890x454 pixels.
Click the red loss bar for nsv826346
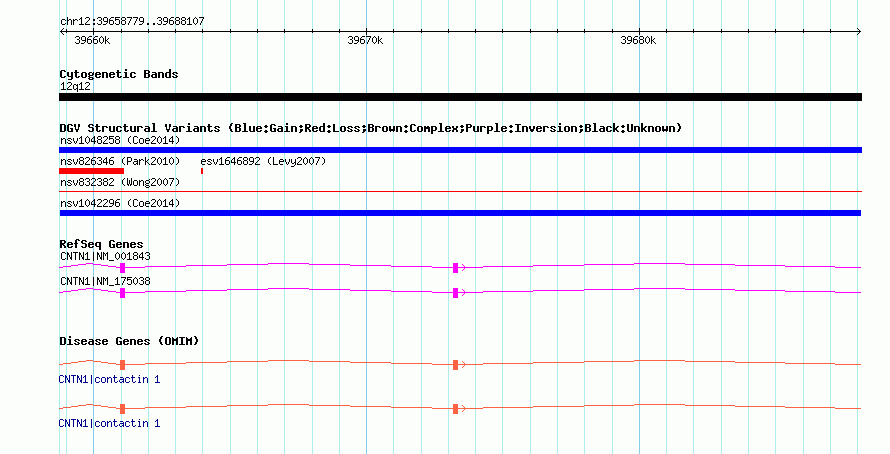click(91, 171)
